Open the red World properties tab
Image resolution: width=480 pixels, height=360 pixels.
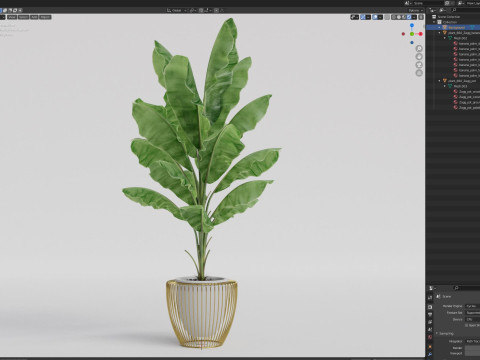point(430,337)
